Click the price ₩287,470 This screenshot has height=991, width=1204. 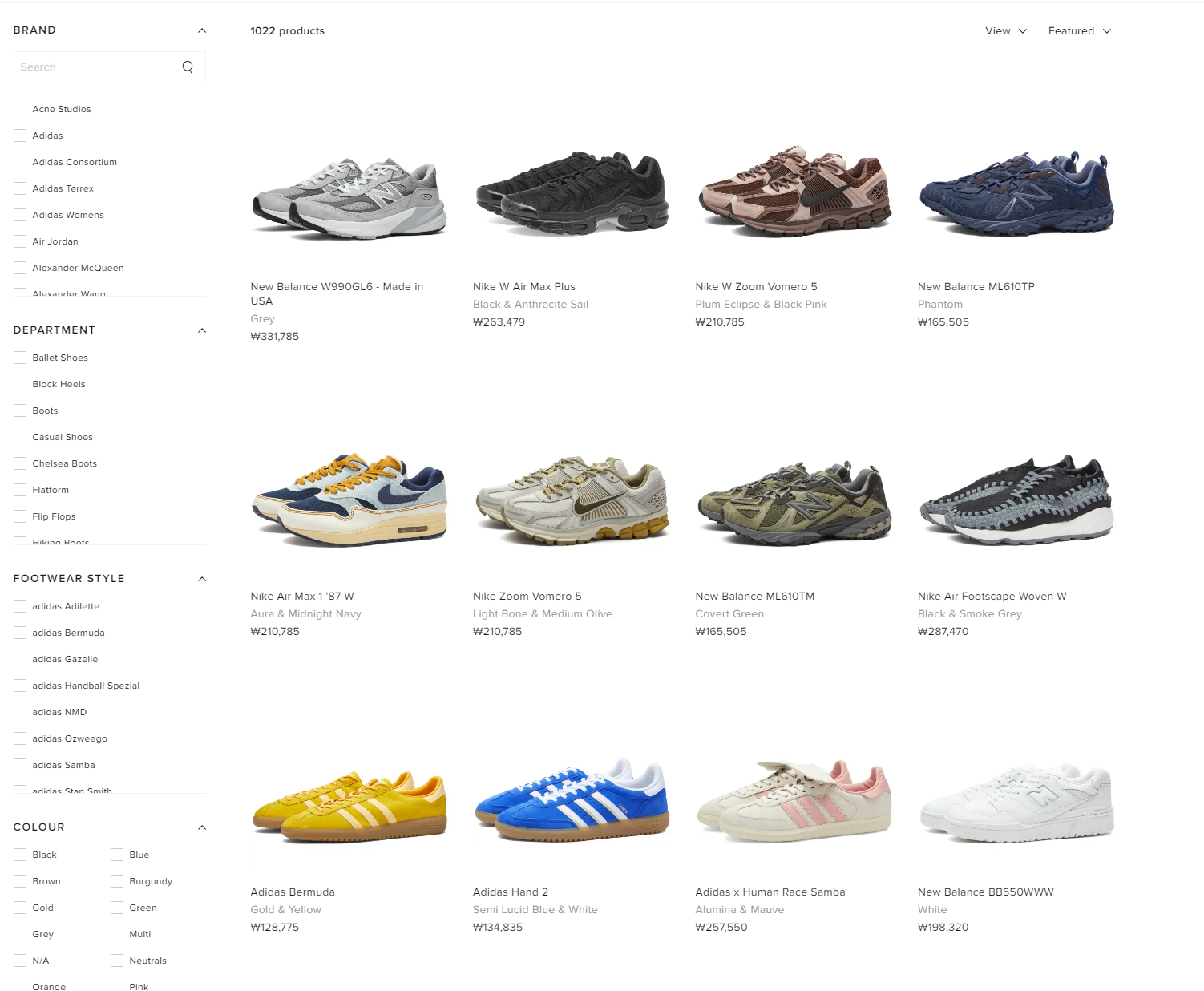(943, 632)
